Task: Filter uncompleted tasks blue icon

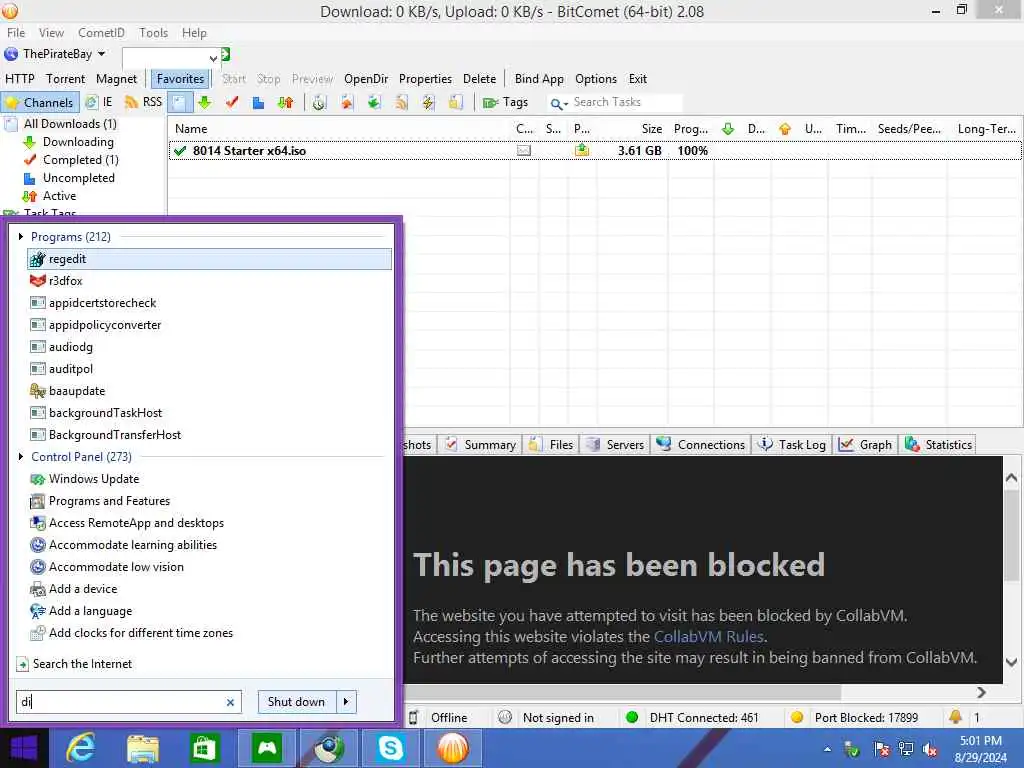Action: 259,103
